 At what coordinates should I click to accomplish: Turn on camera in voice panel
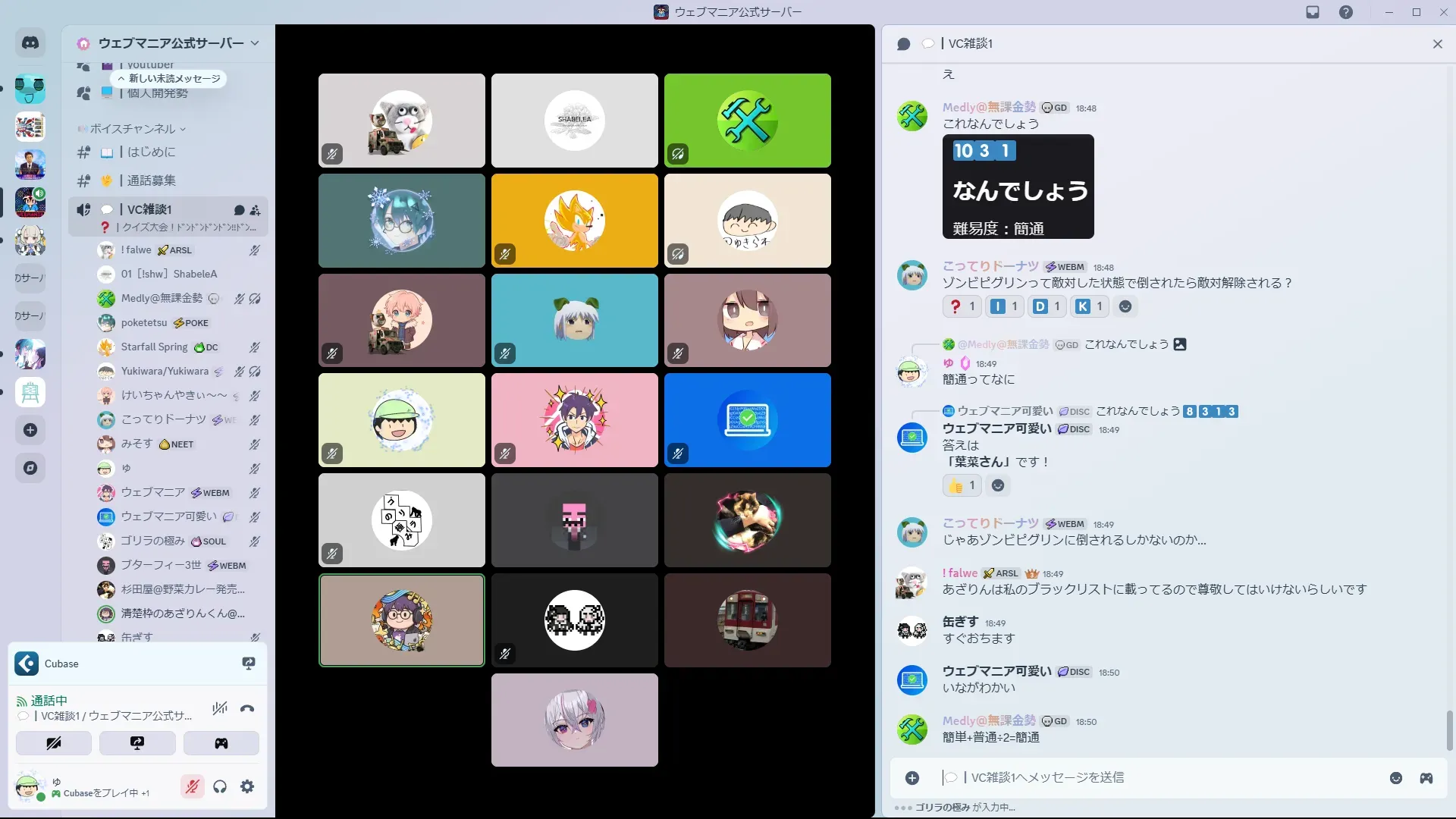(x=54, y=743)
